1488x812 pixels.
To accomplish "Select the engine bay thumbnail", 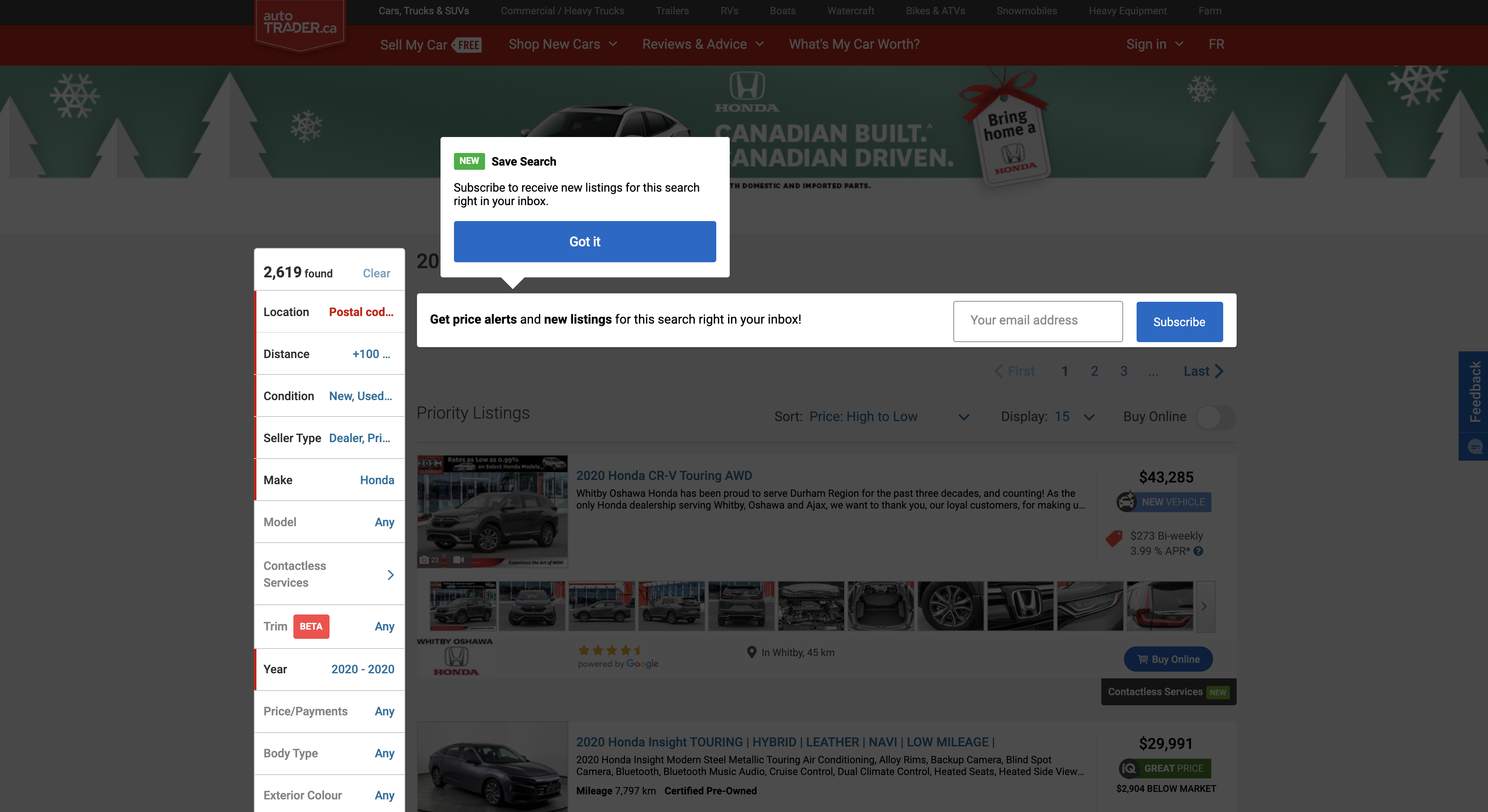I will [810, 606].
